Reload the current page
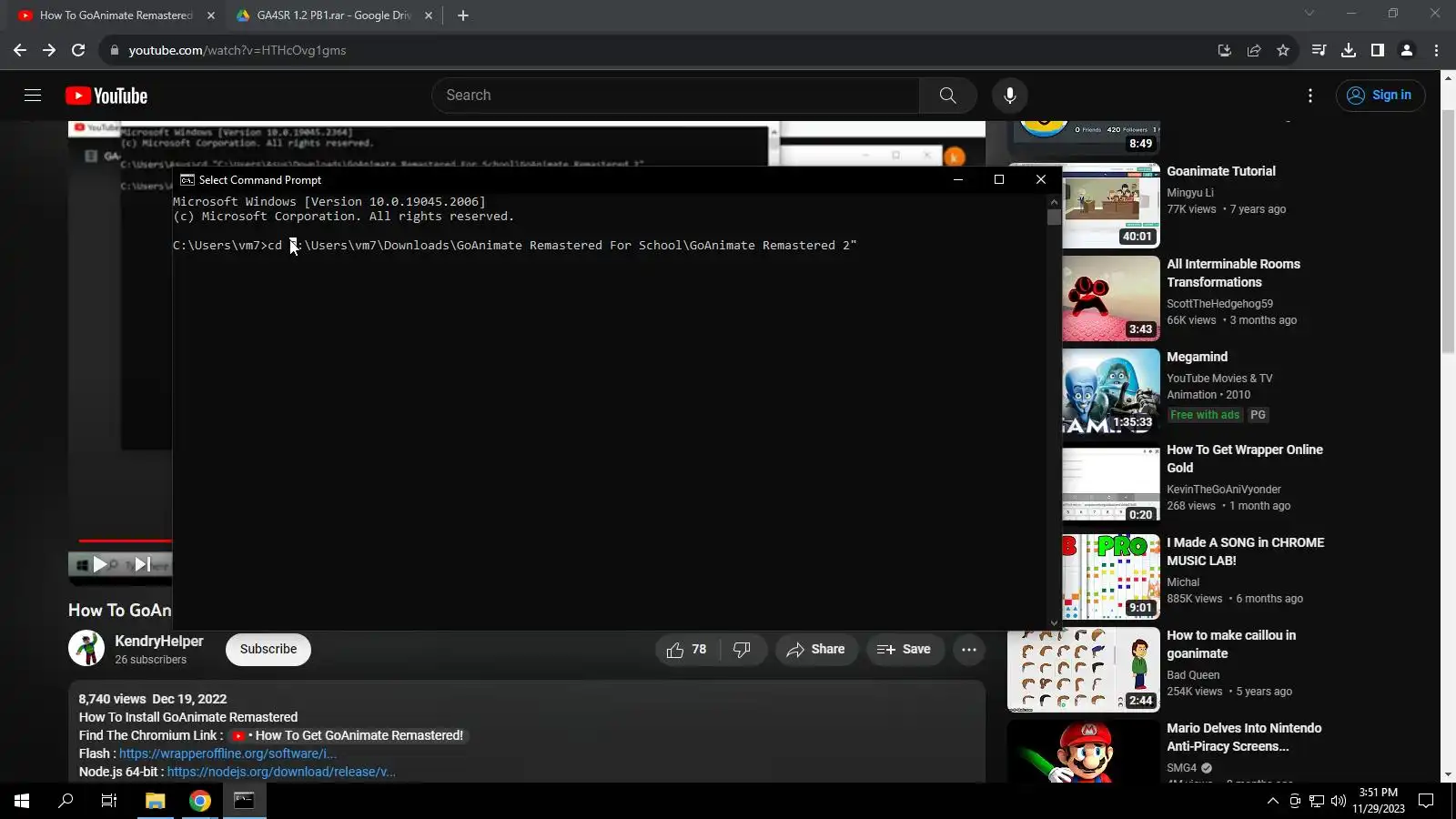The width and height of the screenshot is (1456, 819). pyautogui.click(x=78, y=50)
